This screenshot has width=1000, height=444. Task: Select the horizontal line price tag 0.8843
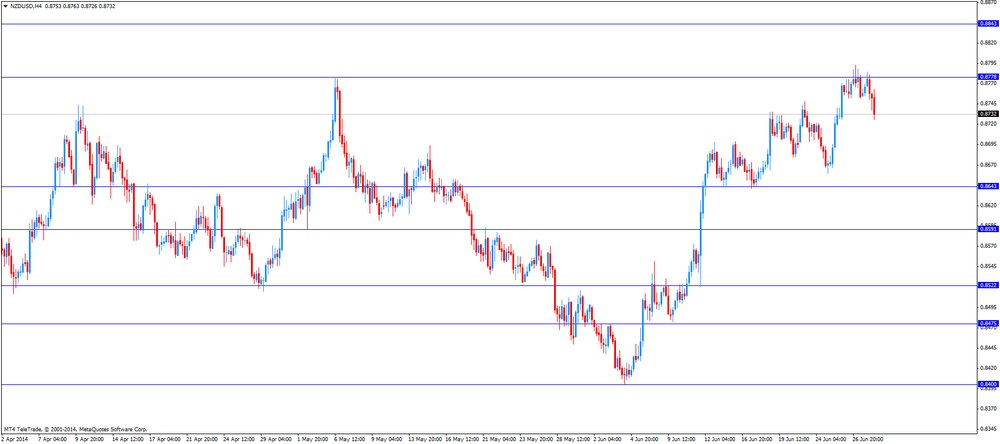click(x=988, y=24)
